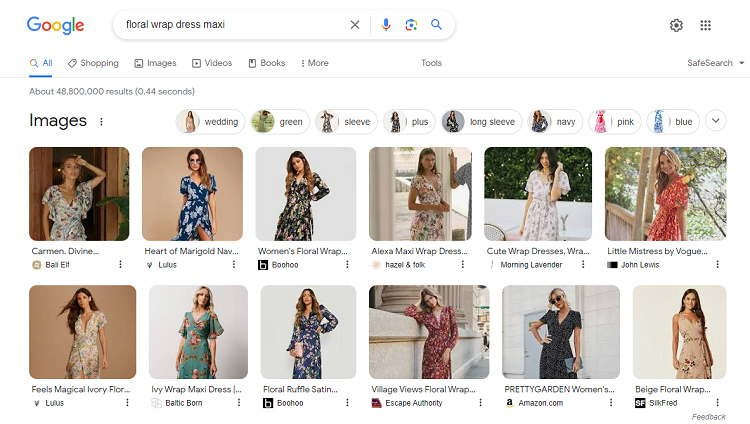This screenshot has height=424, width=750.
Task: Open the Google apps grid
Action: pyautogui.click(x=706, y=25)
